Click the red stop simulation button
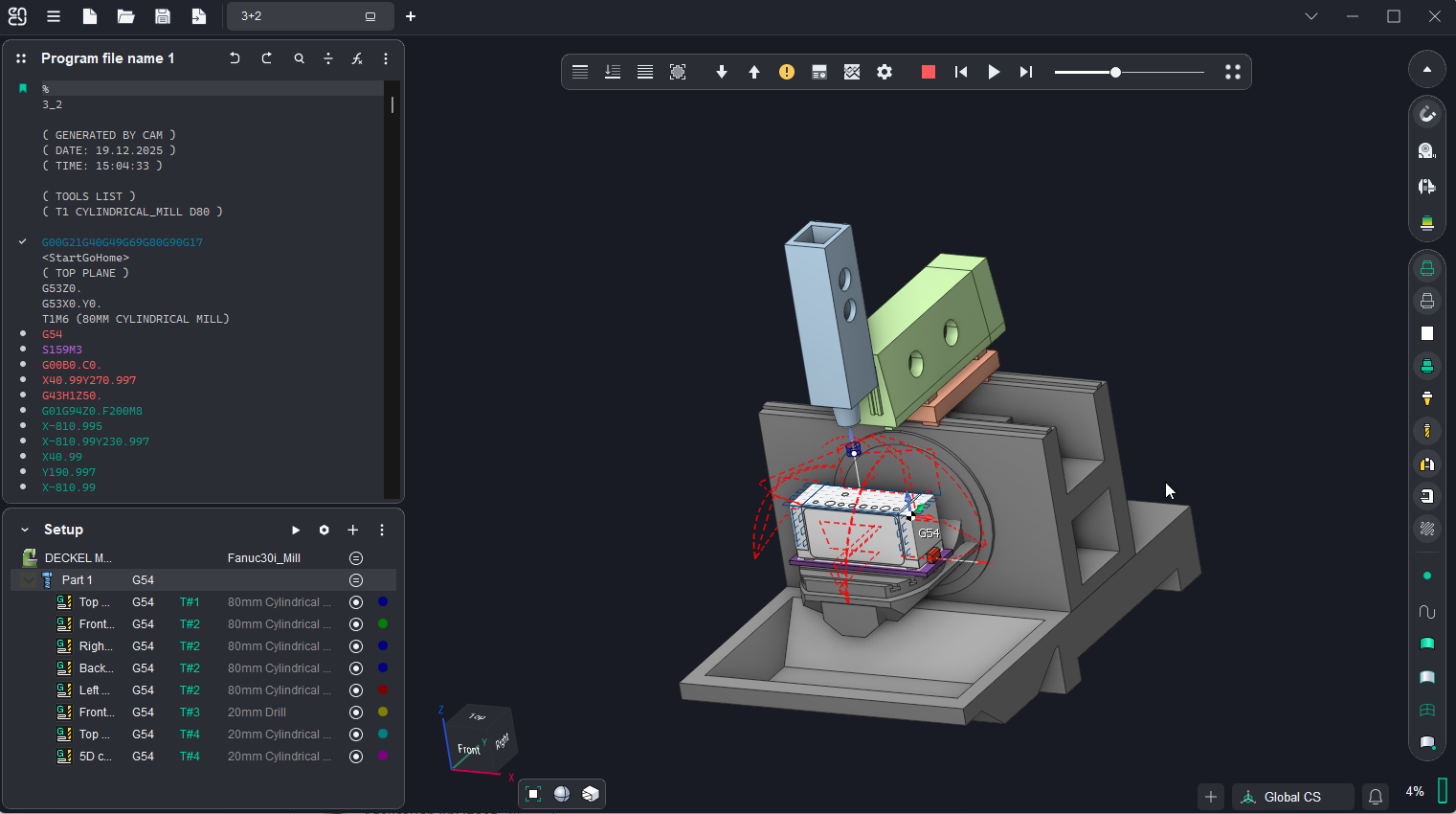Screen dimensions: 1456x814 [x=928, y=72]
